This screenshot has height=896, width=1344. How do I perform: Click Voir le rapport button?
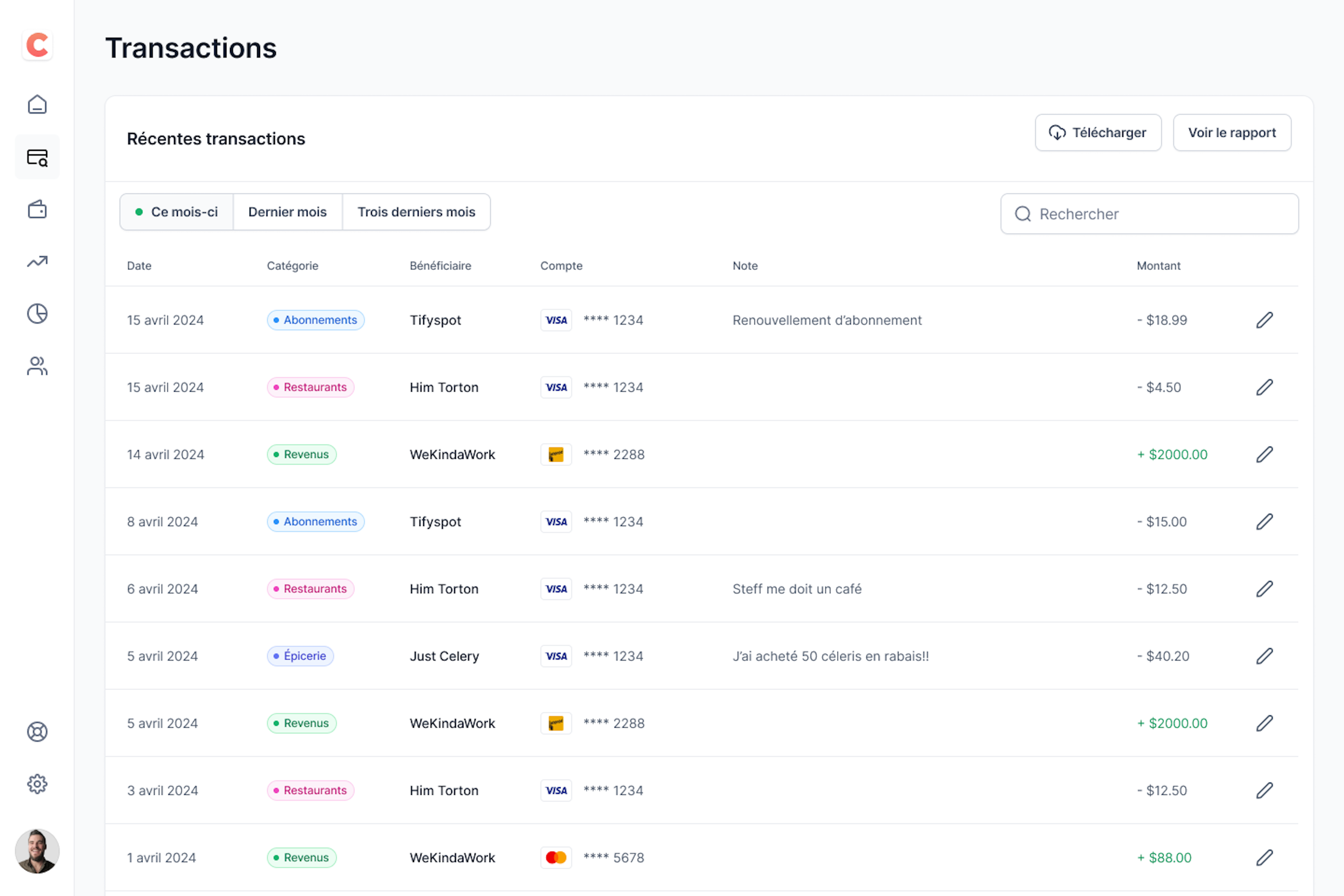tap(1232, 133)
